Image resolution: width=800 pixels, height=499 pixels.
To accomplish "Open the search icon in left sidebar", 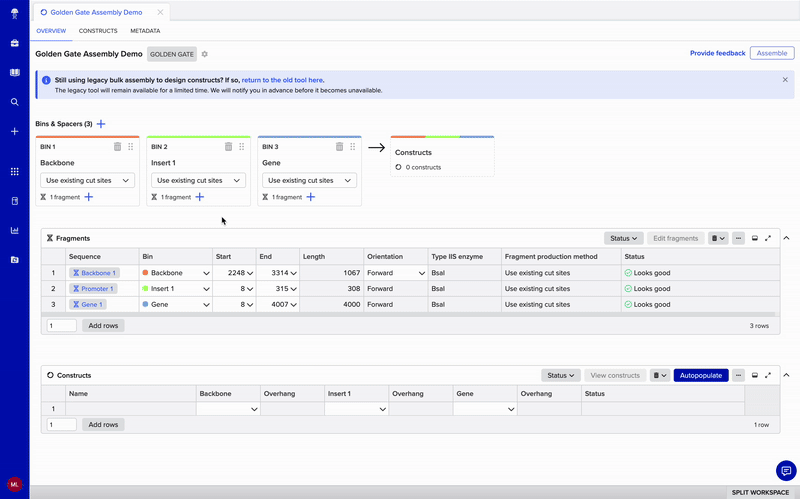I will tap(14, 102).
